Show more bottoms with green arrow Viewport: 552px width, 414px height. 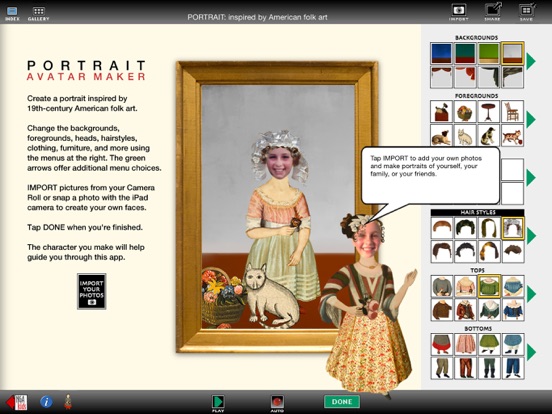click(x=531, y=352)
